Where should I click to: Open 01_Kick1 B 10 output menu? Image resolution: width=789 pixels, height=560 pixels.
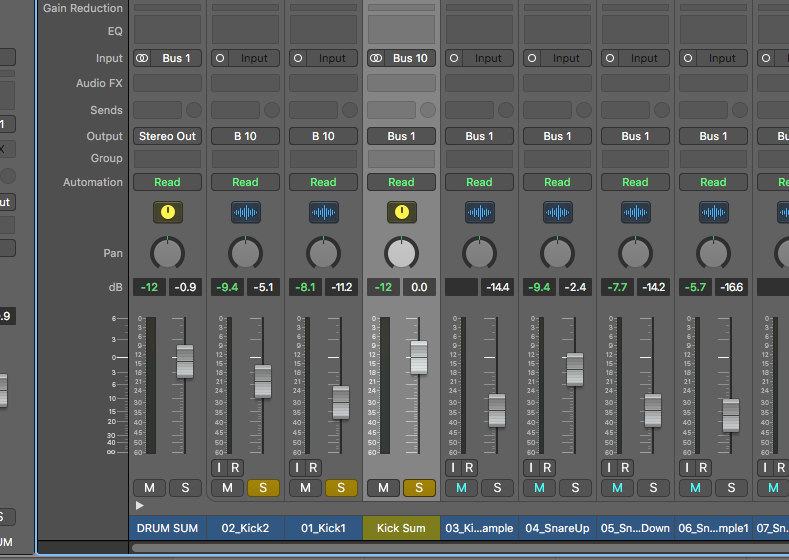324,136
